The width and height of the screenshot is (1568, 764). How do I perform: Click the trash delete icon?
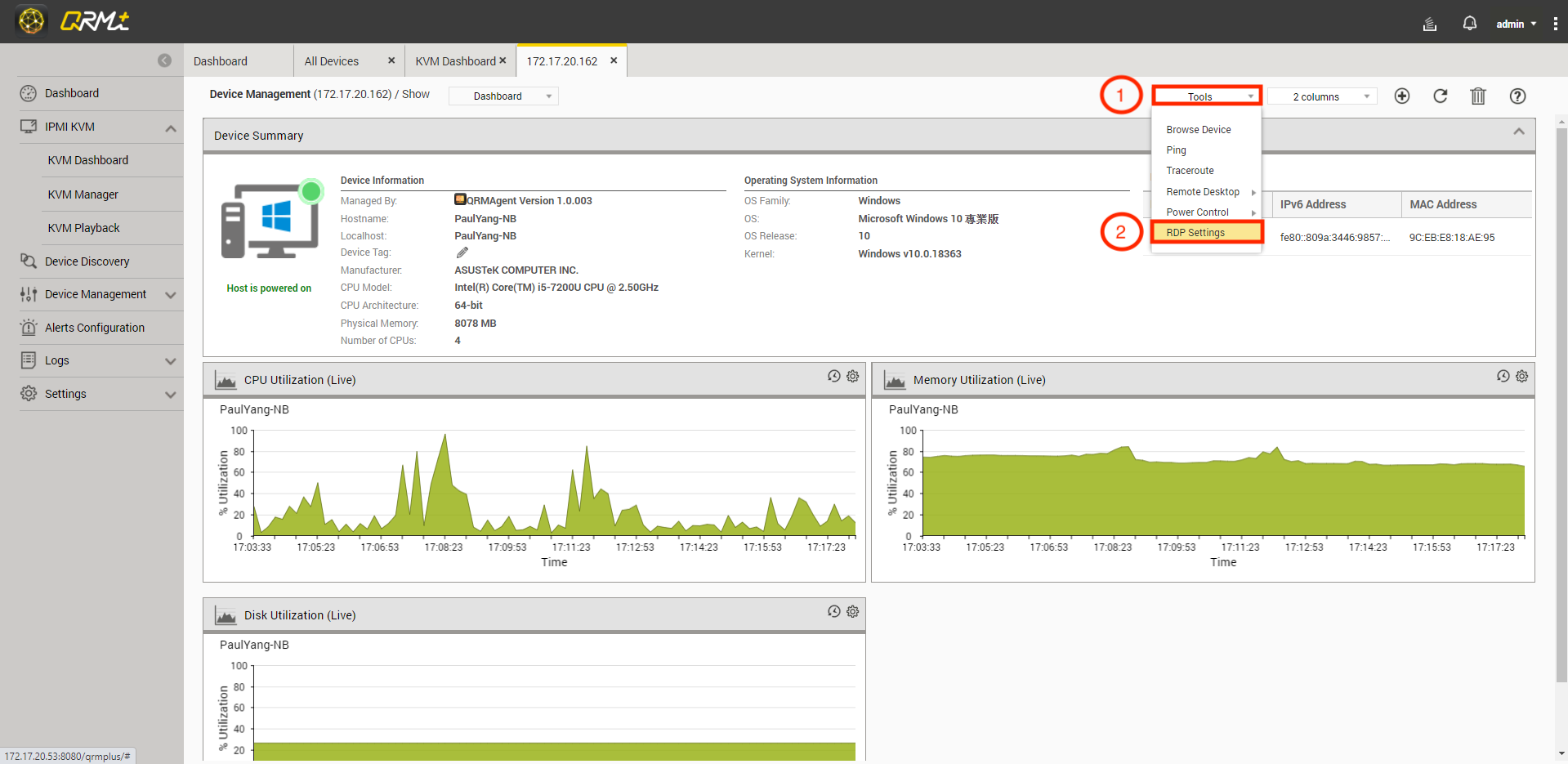(1478, 96)
